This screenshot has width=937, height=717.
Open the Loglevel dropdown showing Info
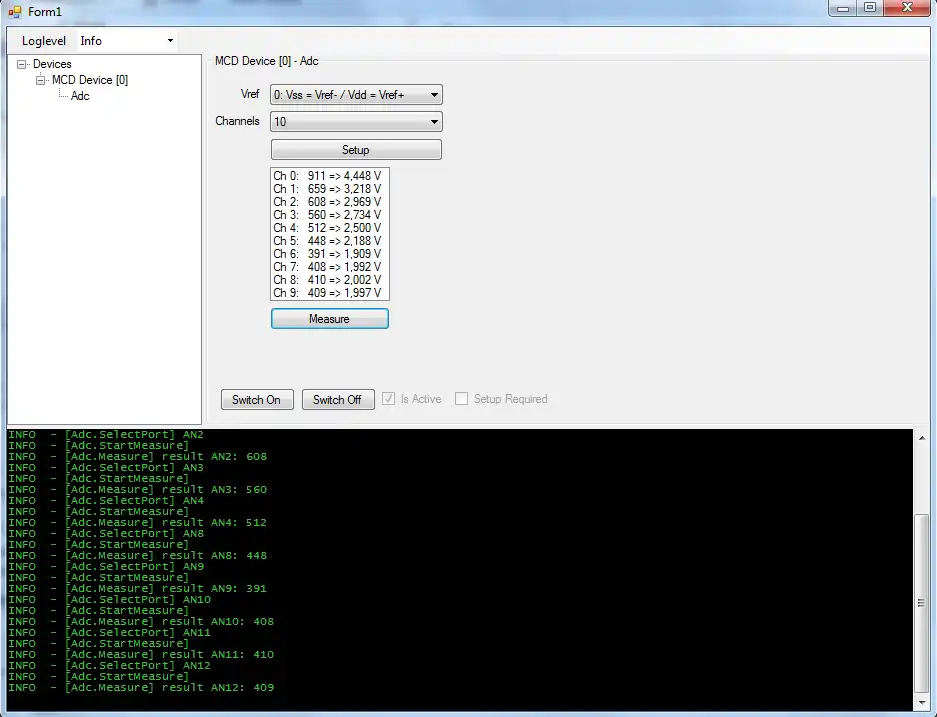[127, 41]
